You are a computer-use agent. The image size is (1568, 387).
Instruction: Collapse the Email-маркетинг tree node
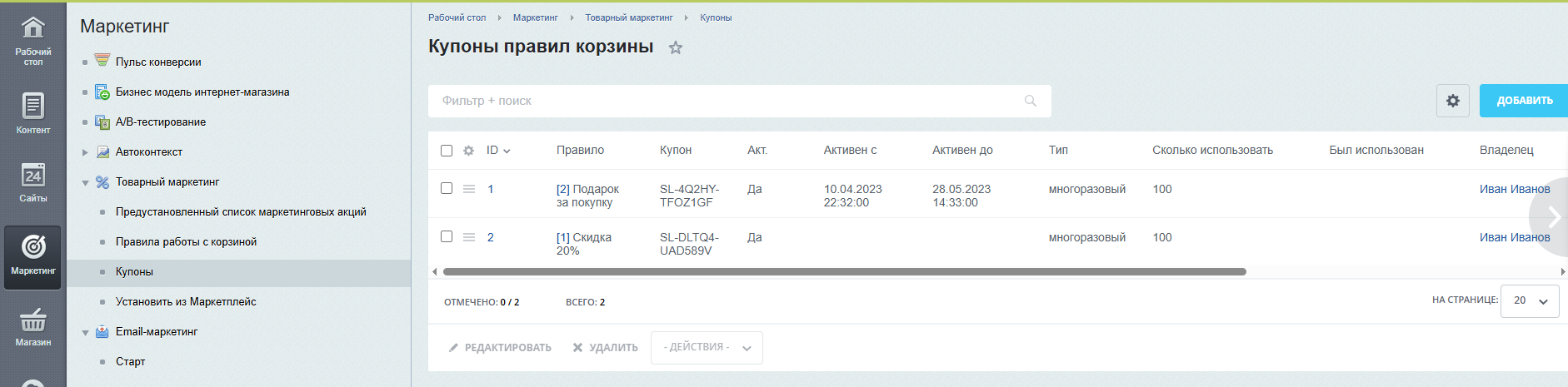click(x=85, y=332)
